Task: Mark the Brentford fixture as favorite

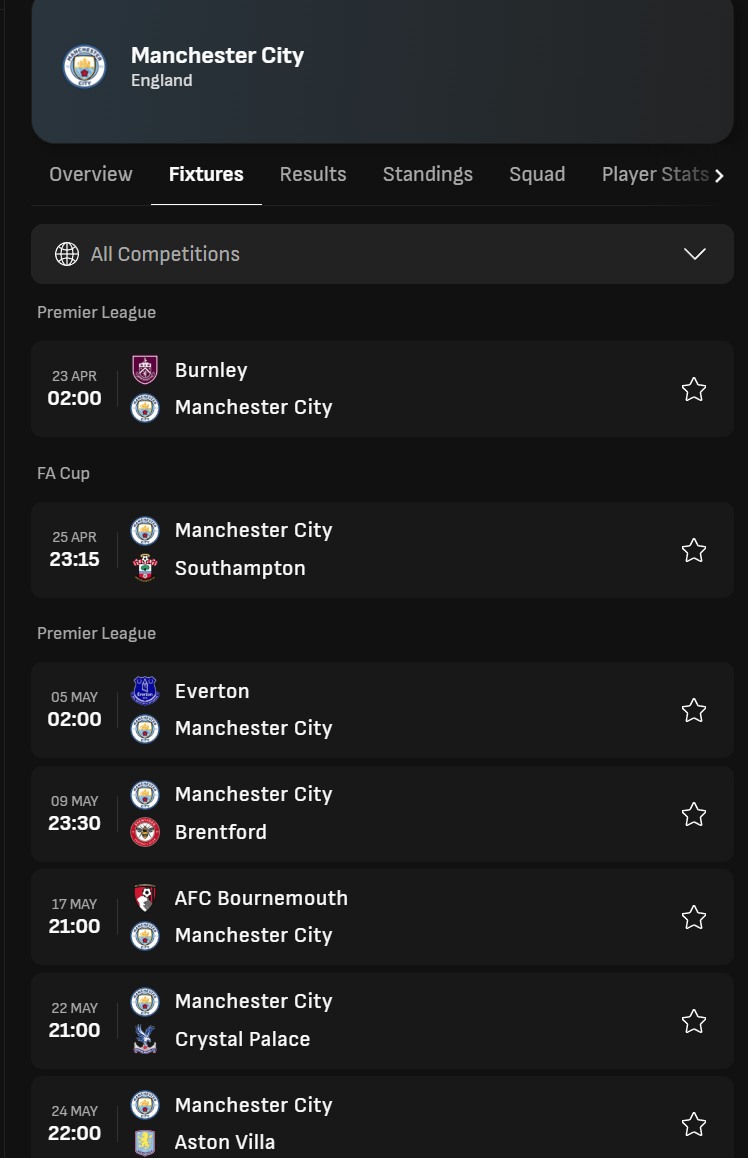Action: click(694, 814)
